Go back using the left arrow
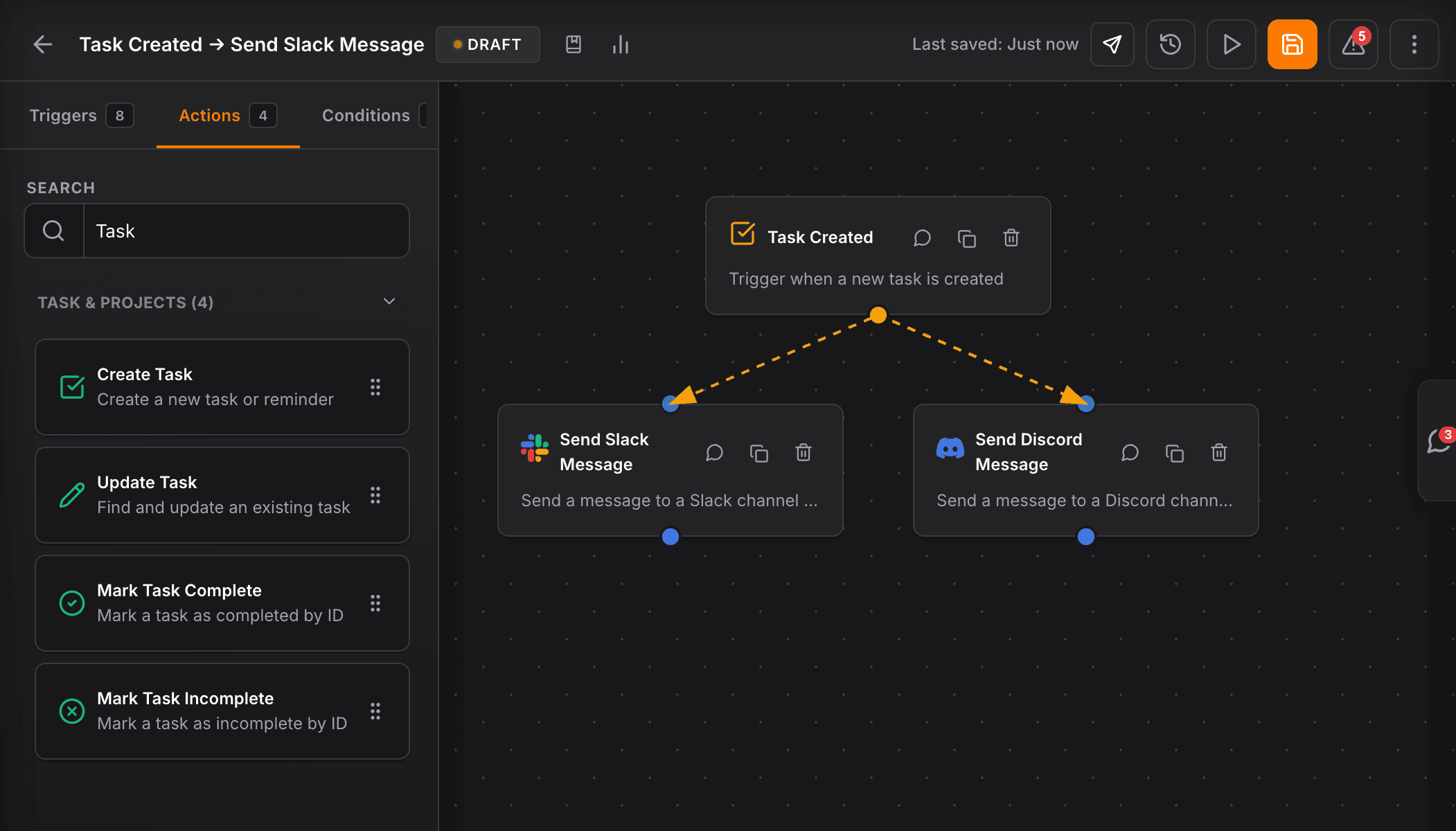 (x=43, y=44)
